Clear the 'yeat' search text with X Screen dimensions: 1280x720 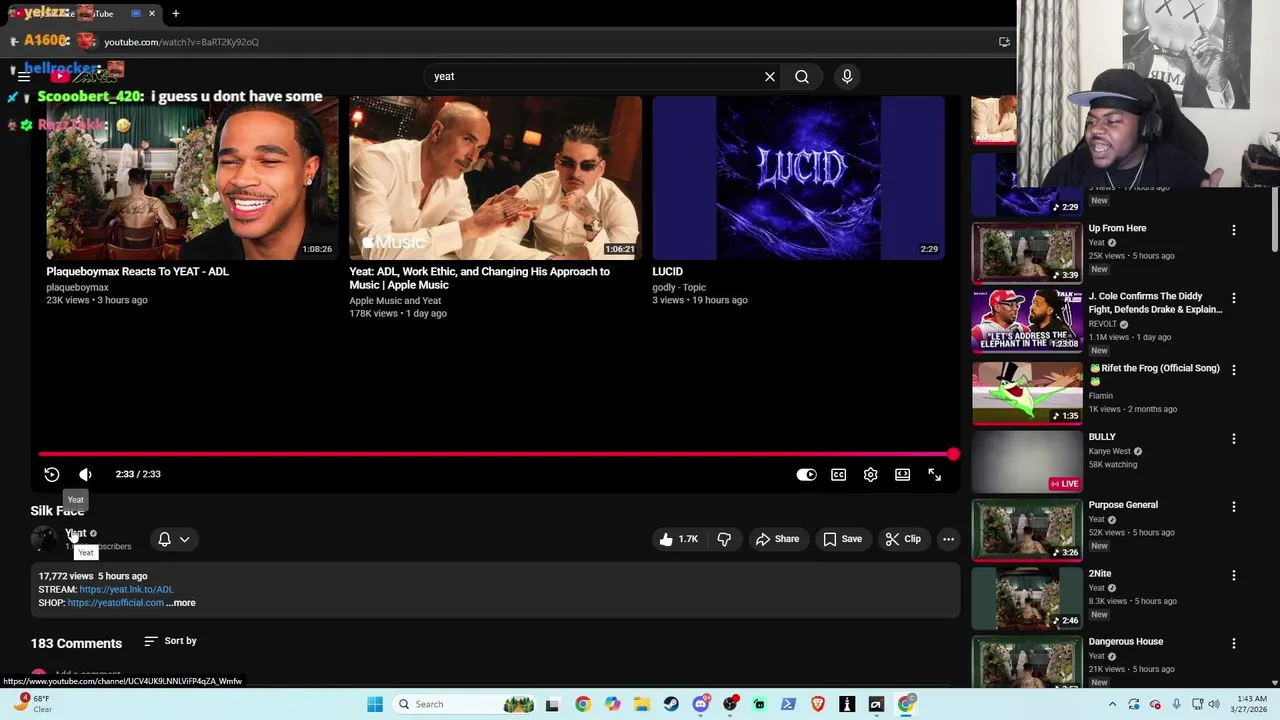click(770, 76)
